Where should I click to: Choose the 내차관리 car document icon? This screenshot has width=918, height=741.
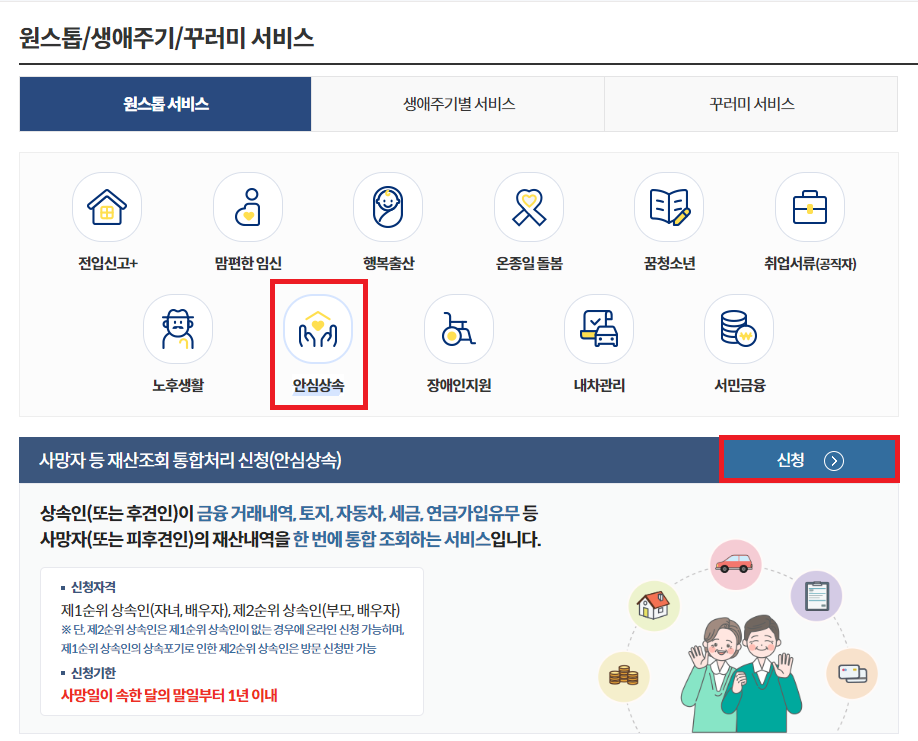point(599,329)
